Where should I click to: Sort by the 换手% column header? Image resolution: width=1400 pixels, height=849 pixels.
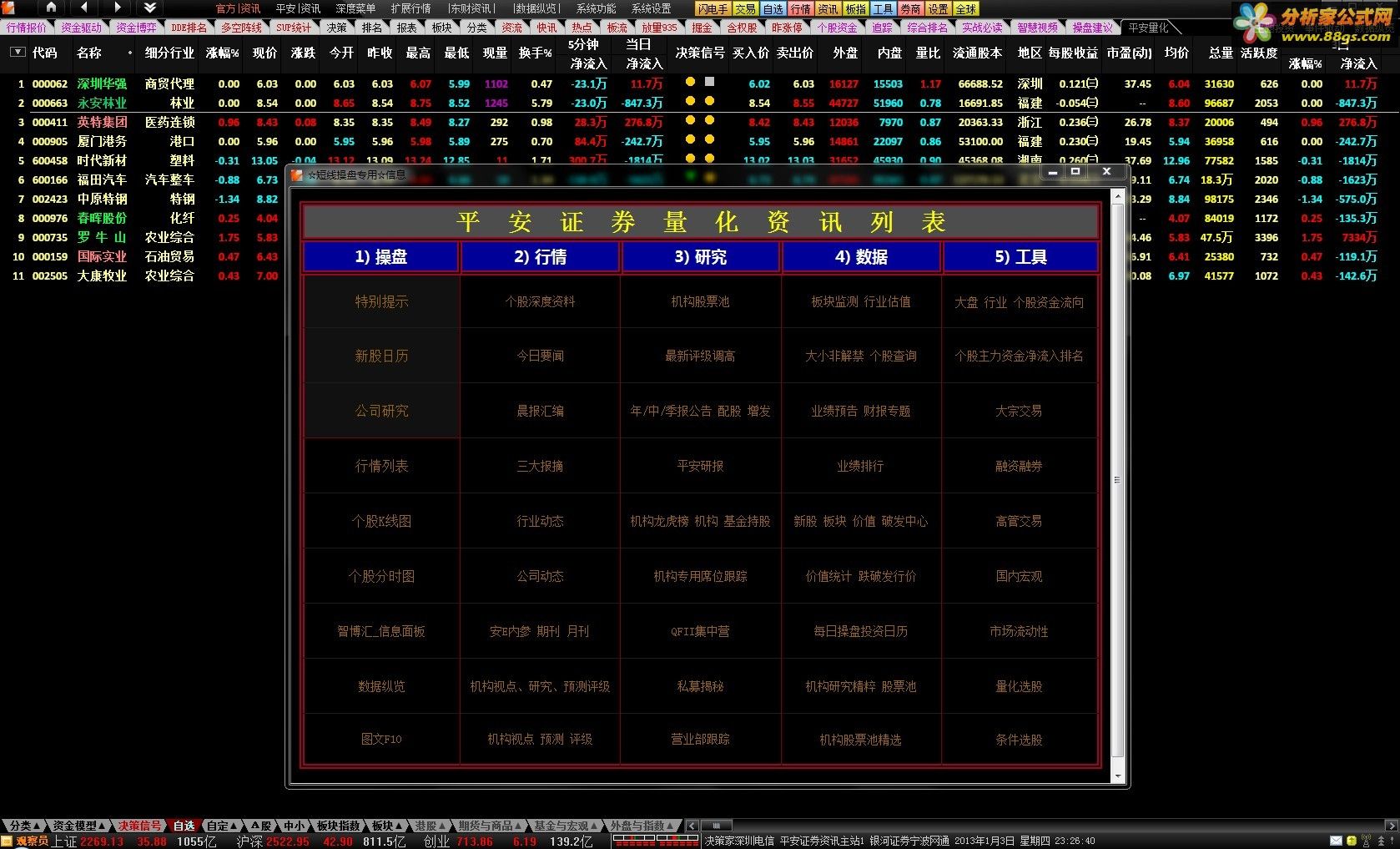click(x=535, y=53)
